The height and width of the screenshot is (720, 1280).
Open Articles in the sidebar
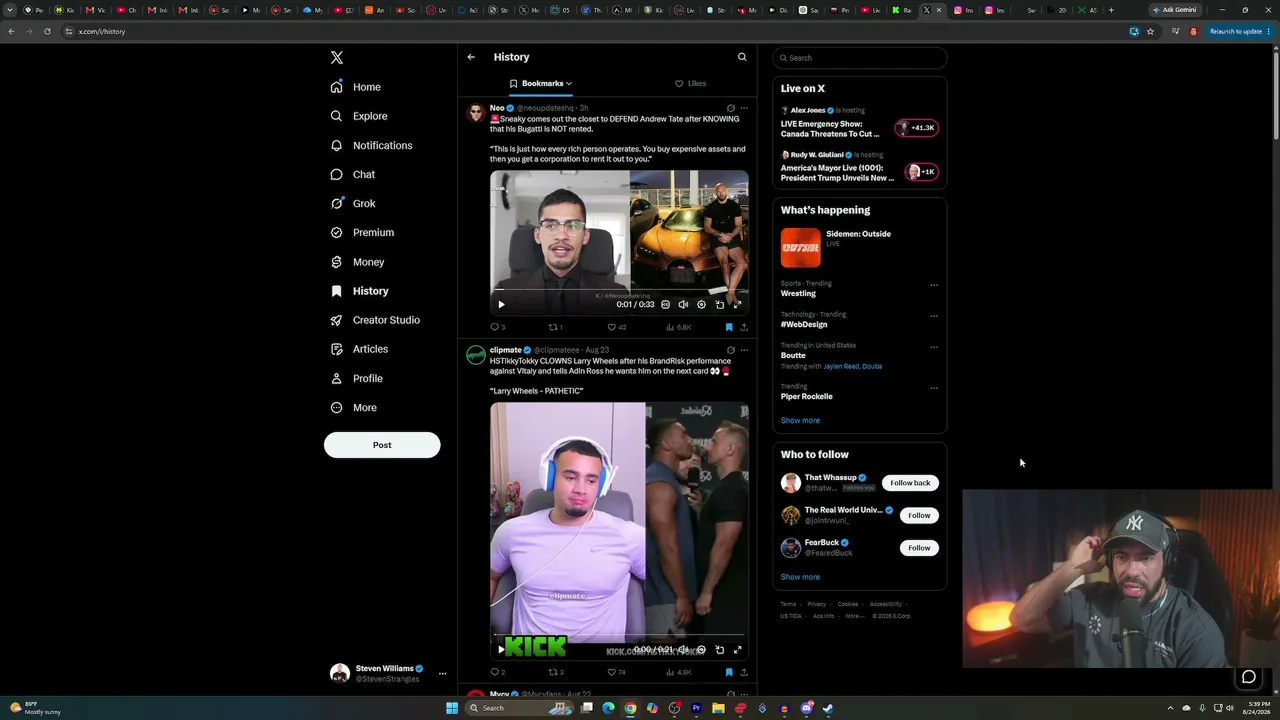359,349
